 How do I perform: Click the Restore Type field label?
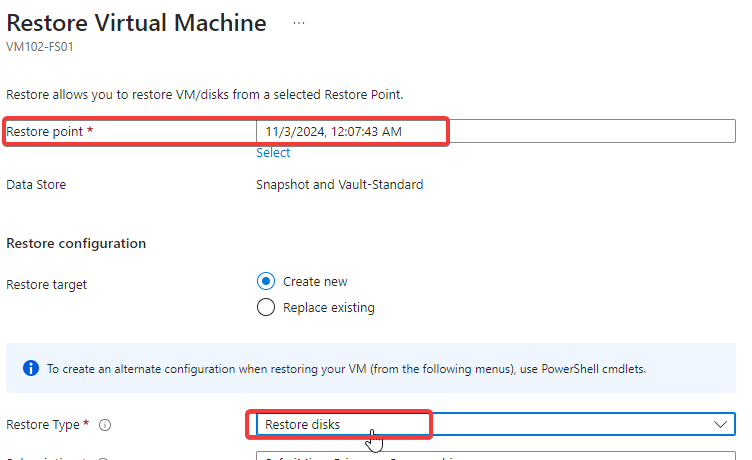coord(47,425)
